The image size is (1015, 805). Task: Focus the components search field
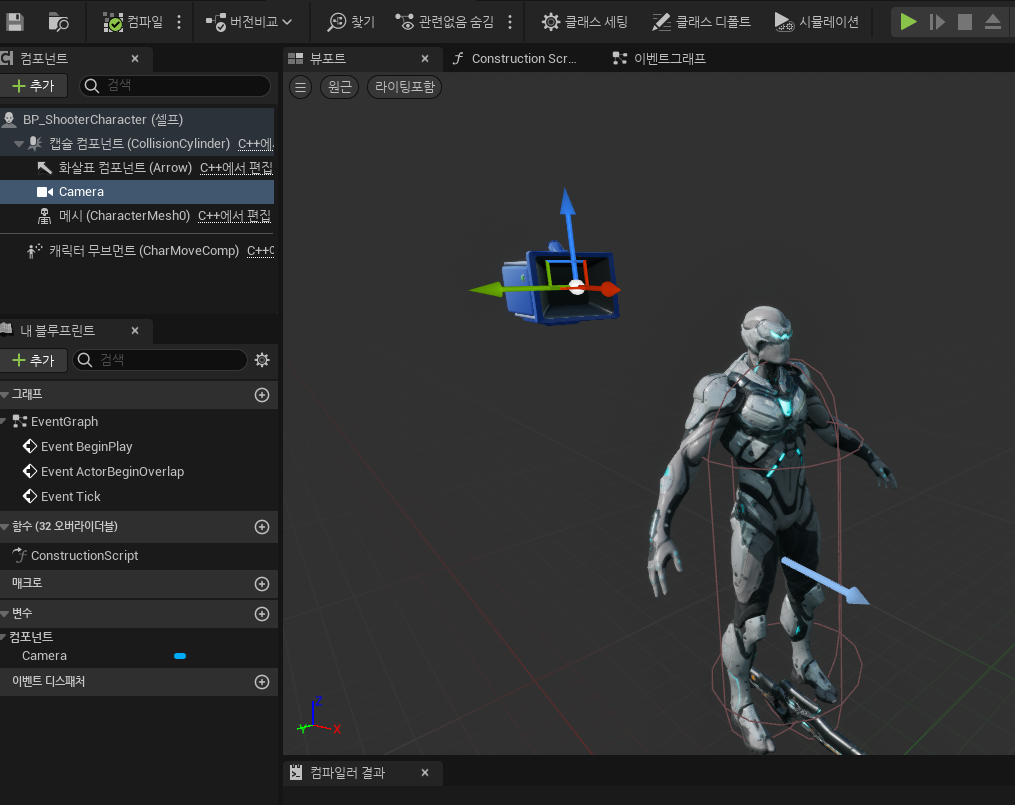pos(175,85)
